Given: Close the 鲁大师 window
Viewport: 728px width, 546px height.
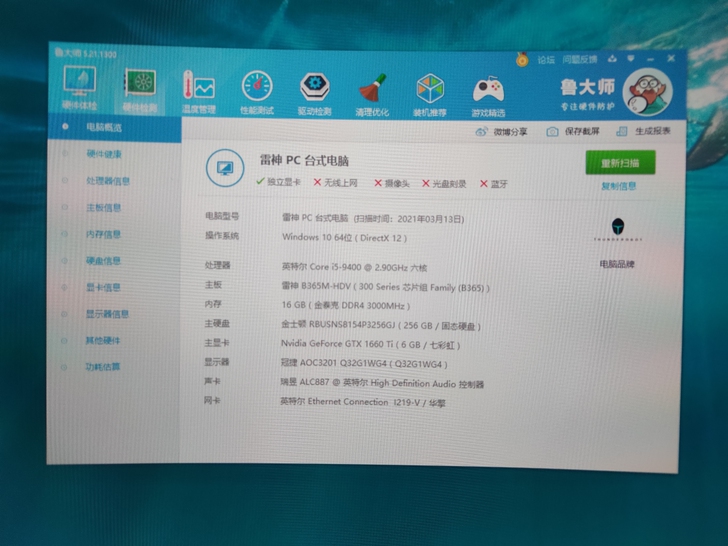Looking at the screenshot, I should 671,58.
